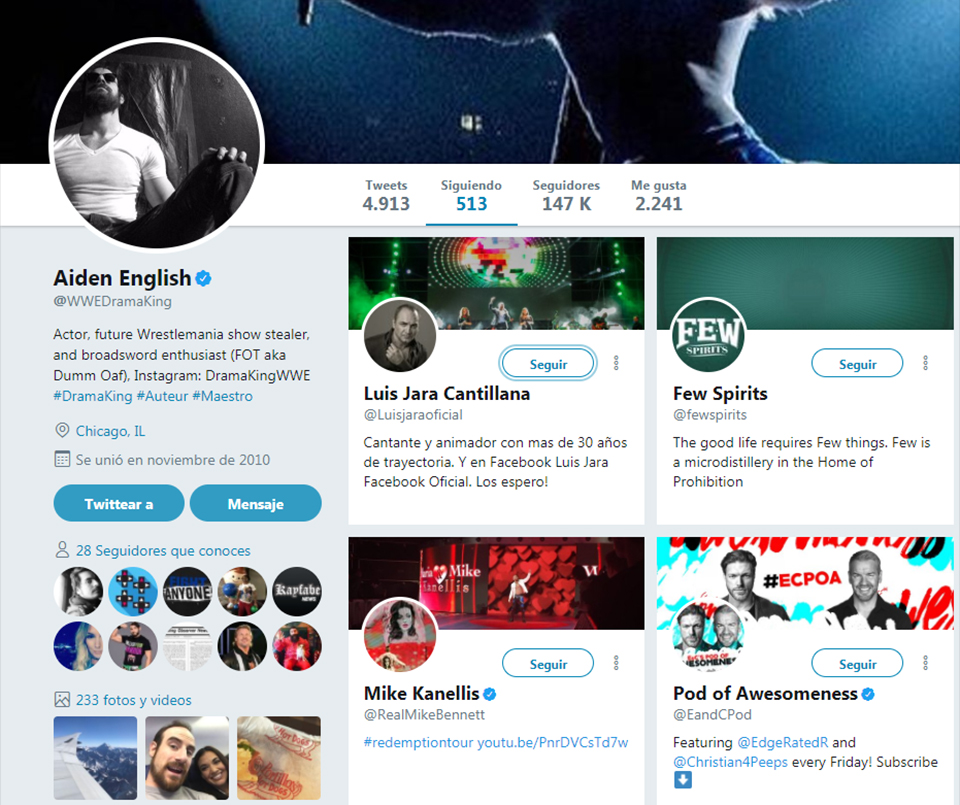Open Luis Jara Cantillana's avatar picture
The width and height of the screenshot is (960, 805).
pyautogui.click(x=400, y=335)
